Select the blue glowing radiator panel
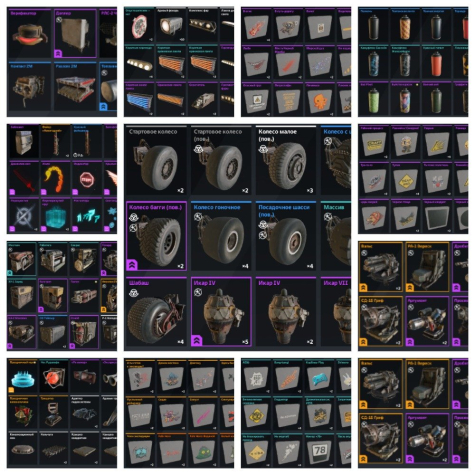475x475 pixels. (139, 100)
